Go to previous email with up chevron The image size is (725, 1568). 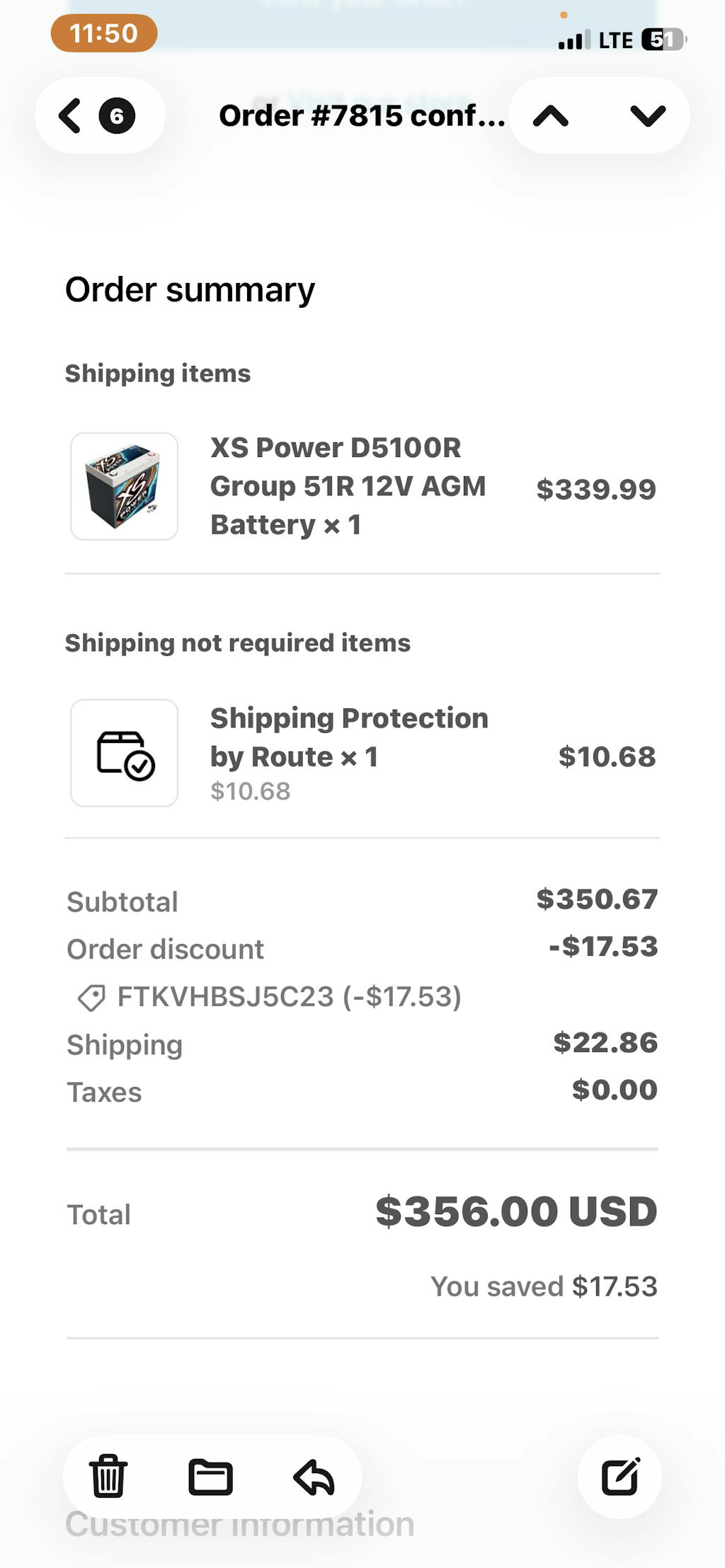(x=551, y=116)
